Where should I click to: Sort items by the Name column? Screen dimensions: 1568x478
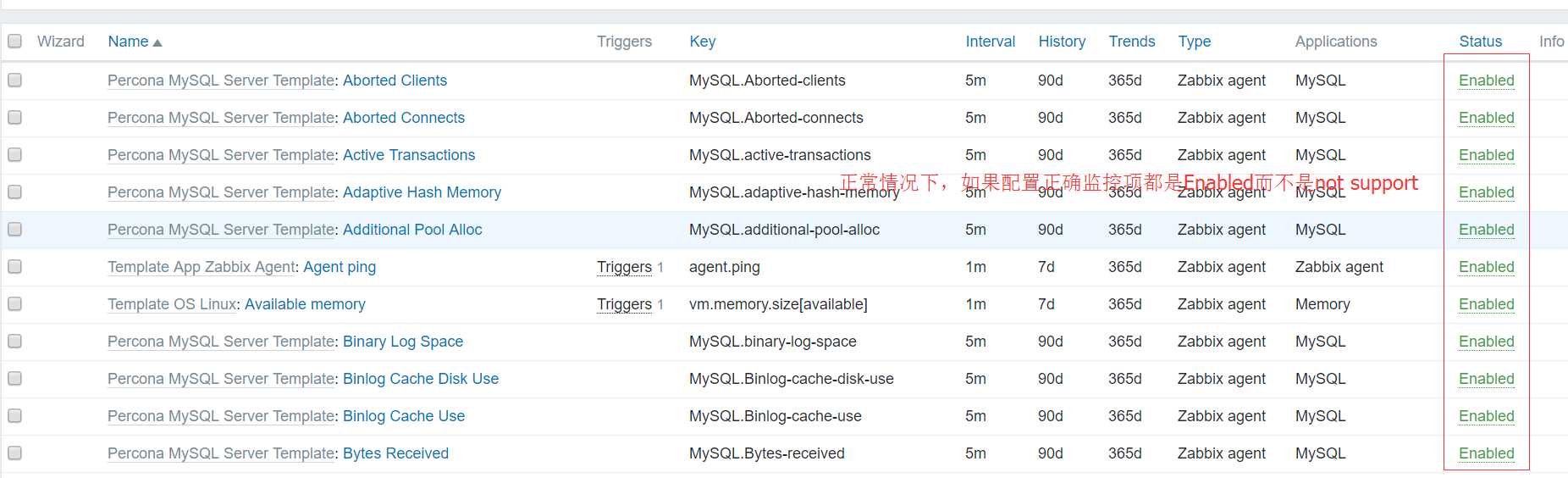[x=135, y=42]
